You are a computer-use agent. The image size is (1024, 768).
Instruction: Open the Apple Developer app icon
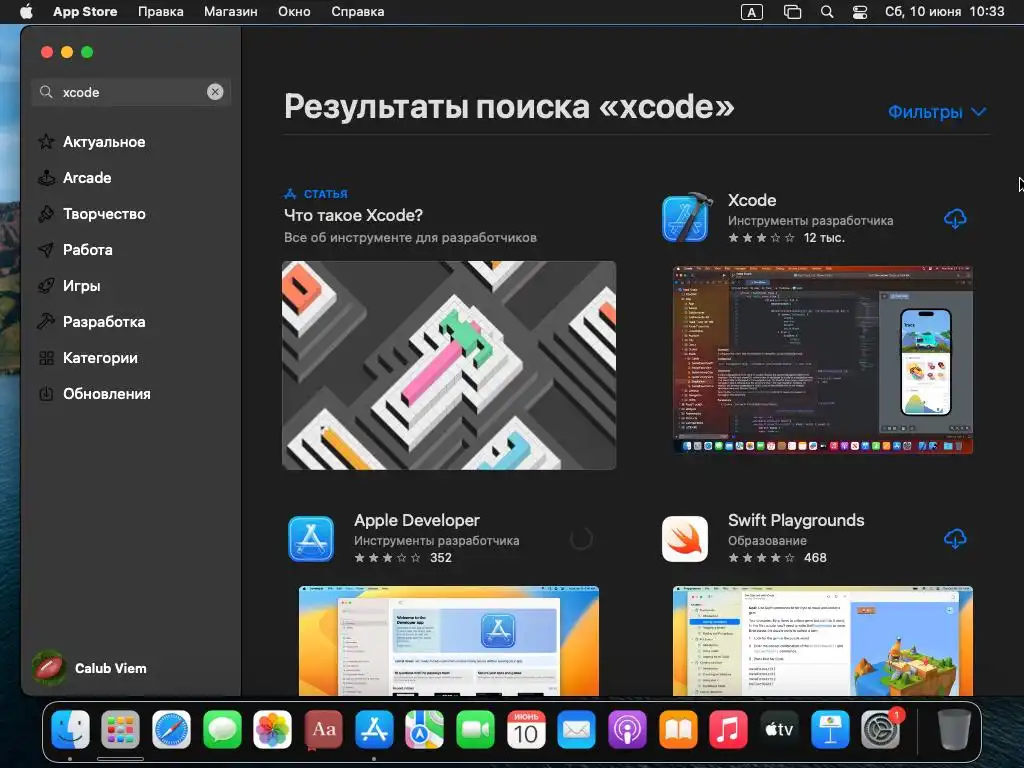[x=311, y=539]
